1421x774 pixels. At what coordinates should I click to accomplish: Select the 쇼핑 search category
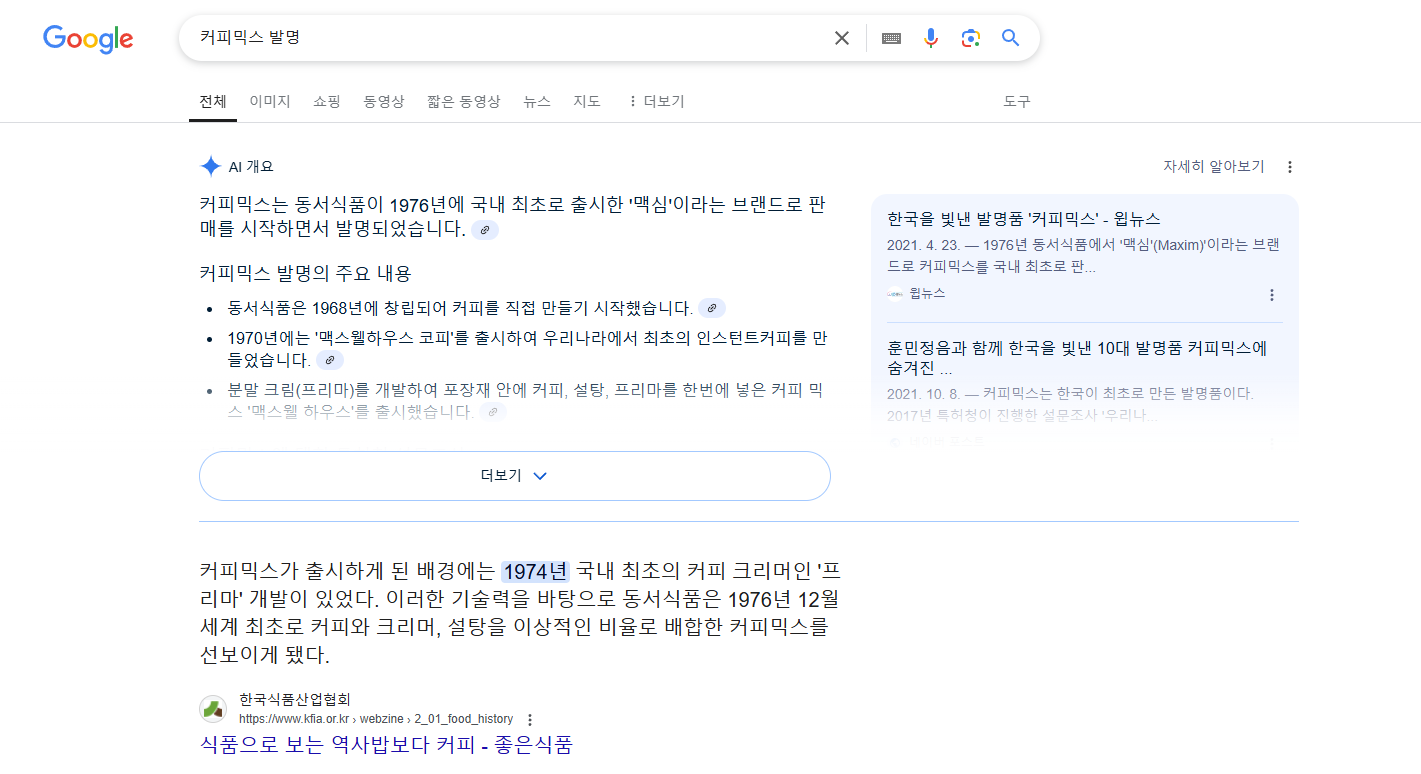tap(326, 101)
